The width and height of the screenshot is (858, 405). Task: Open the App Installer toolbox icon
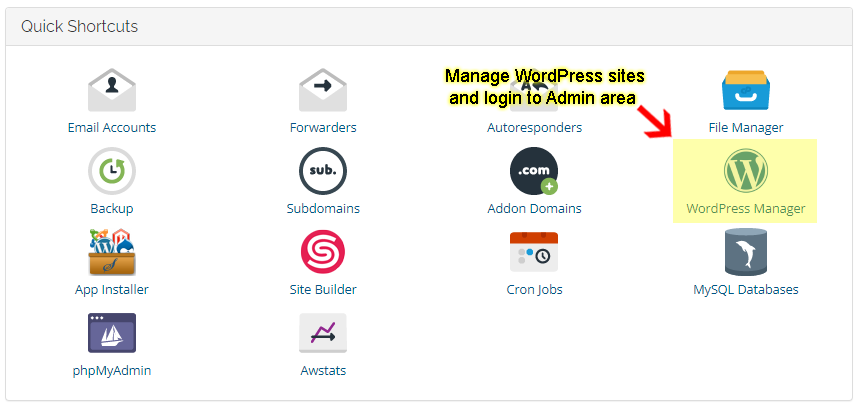pyautogui.click(x=112, y=252)
